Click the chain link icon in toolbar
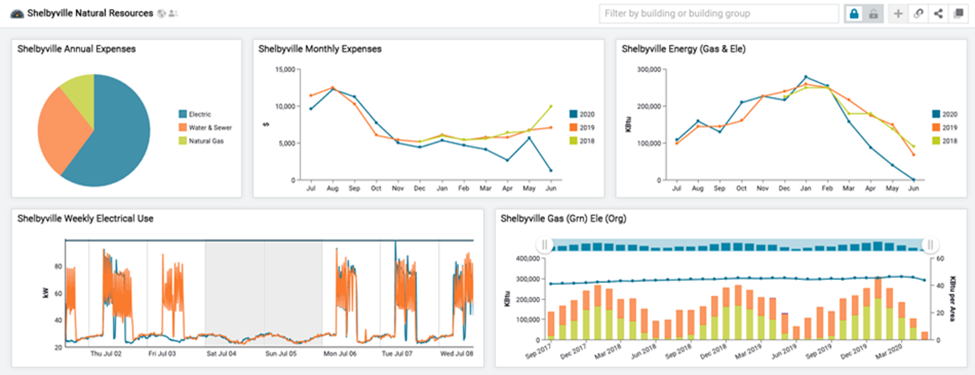975x375 pixels. coord(918,14)
